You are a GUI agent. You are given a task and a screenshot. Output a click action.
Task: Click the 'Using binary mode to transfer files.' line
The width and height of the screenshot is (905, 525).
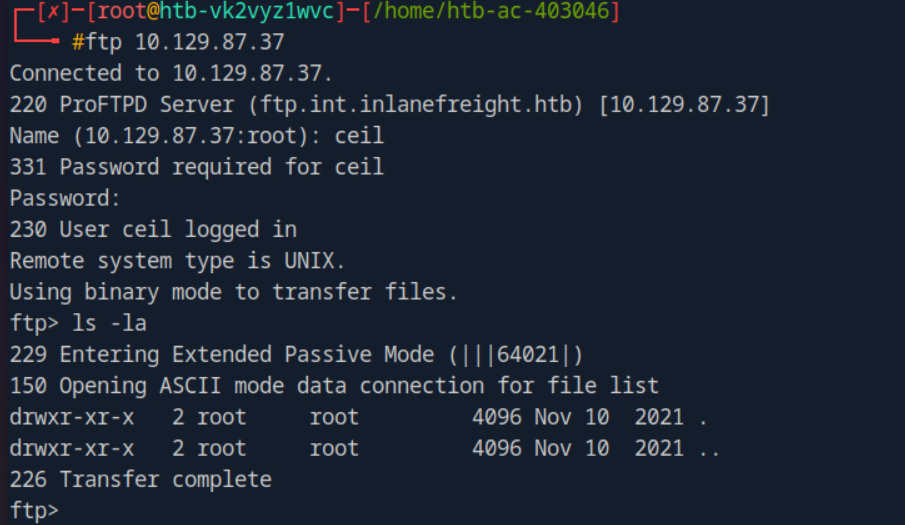[x=234, y=292]
